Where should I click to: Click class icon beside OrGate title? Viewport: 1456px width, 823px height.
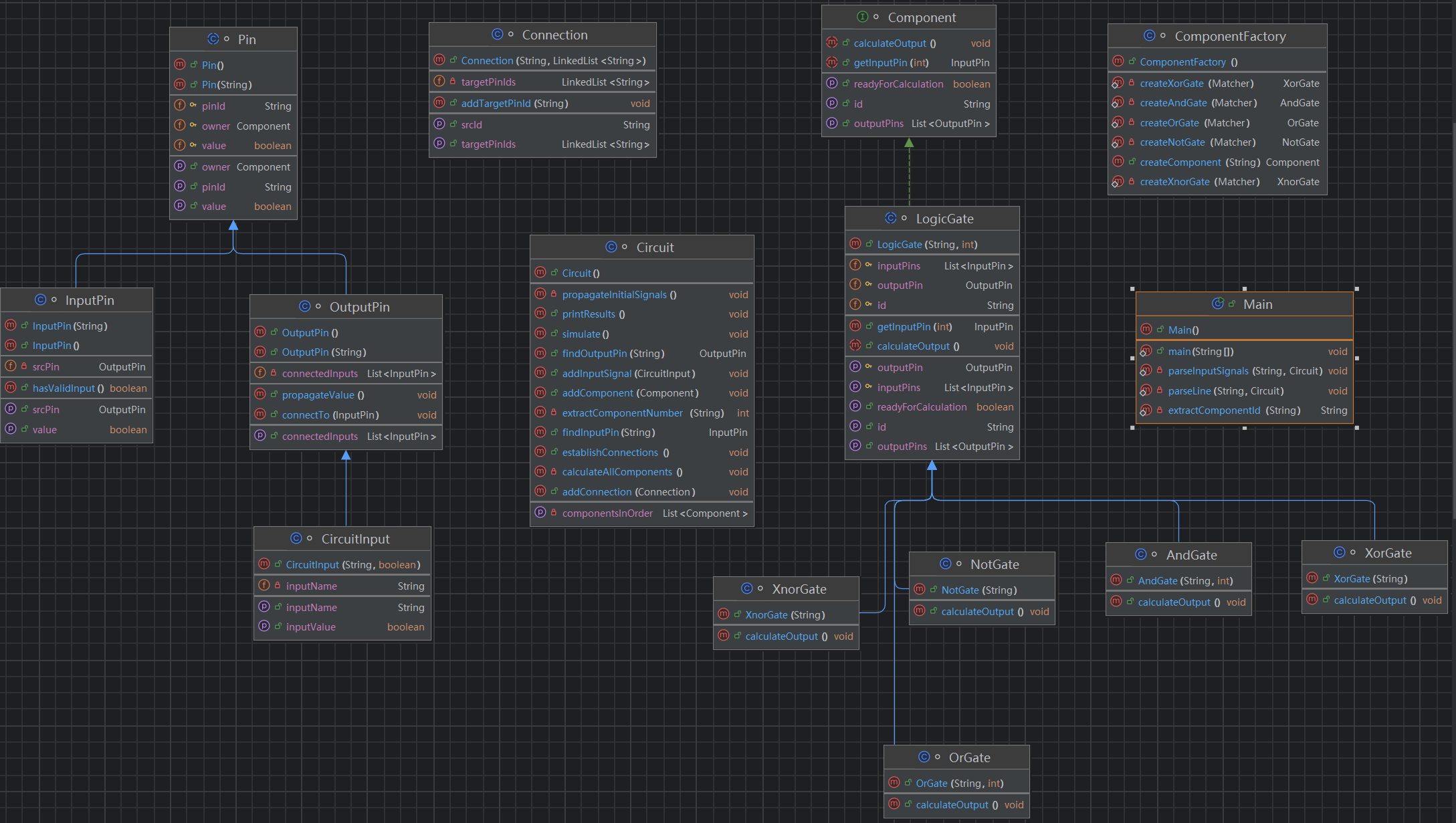tap(924, 757)
